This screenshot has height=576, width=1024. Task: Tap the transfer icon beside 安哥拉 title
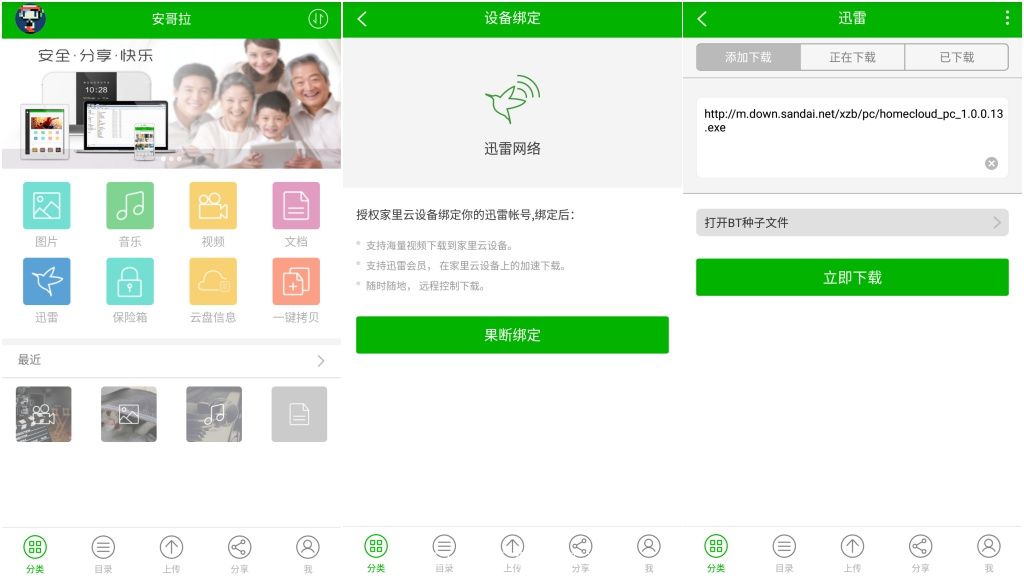317,18
